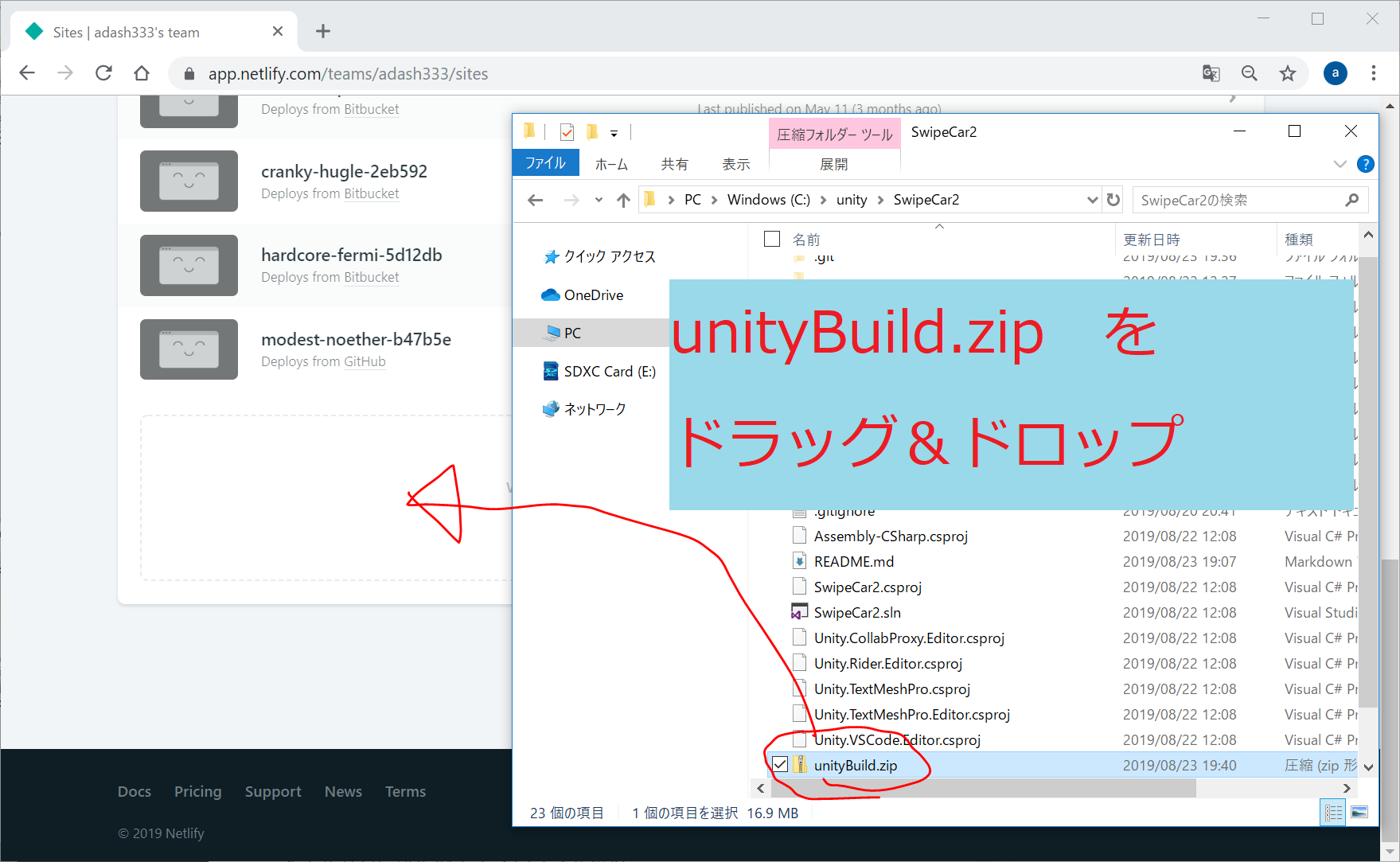Expand the address bar history dropdown
Viewport: 1400px width, 862px height.
tap(1092, 200)
